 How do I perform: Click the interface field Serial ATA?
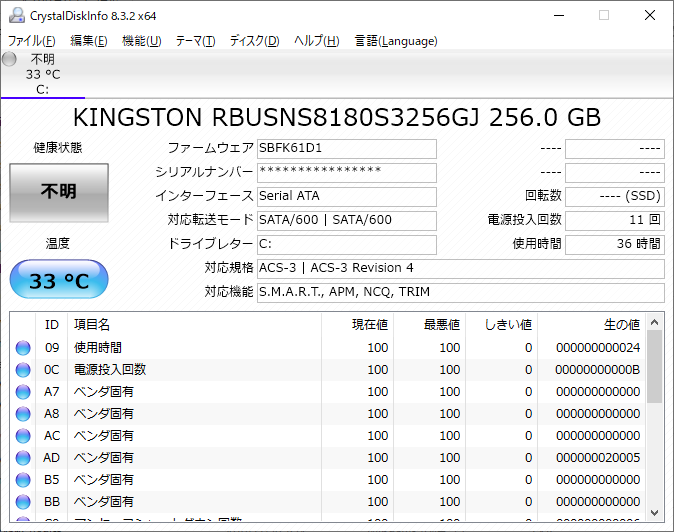pyautogui.click(x=347, y=197)
